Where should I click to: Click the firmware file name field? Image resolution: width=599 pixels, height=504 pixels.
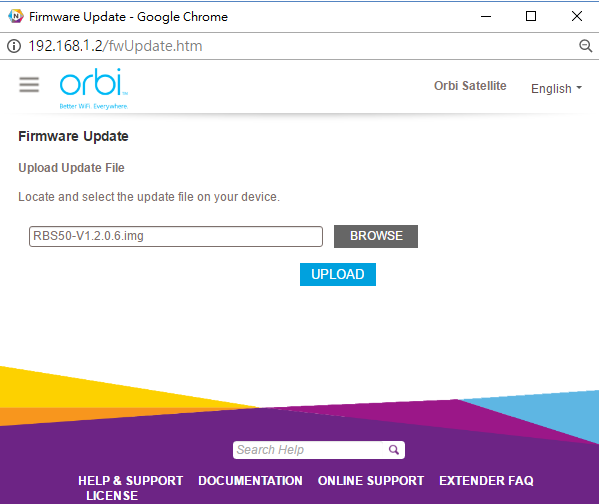(x=176, y=236)
